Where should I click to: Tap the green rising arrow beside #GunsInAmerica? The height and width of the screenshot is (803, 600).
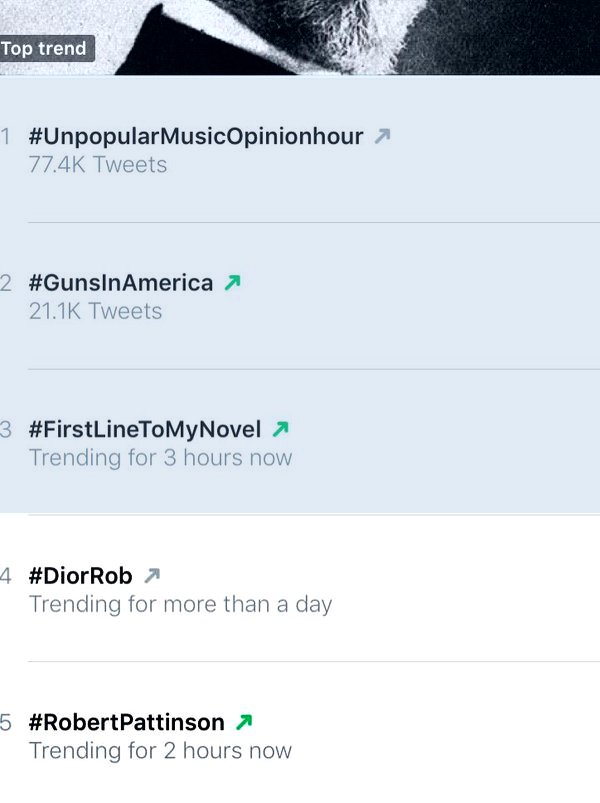(x=232, y=282)
